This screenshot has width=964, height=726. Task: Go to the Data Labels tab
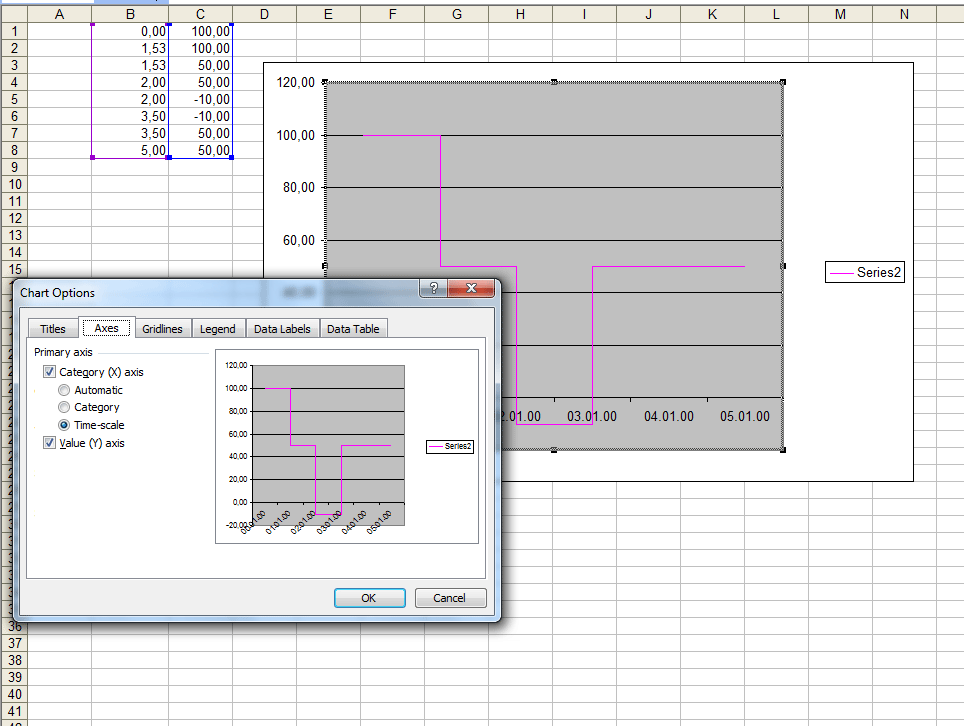[x=282, y=328]
